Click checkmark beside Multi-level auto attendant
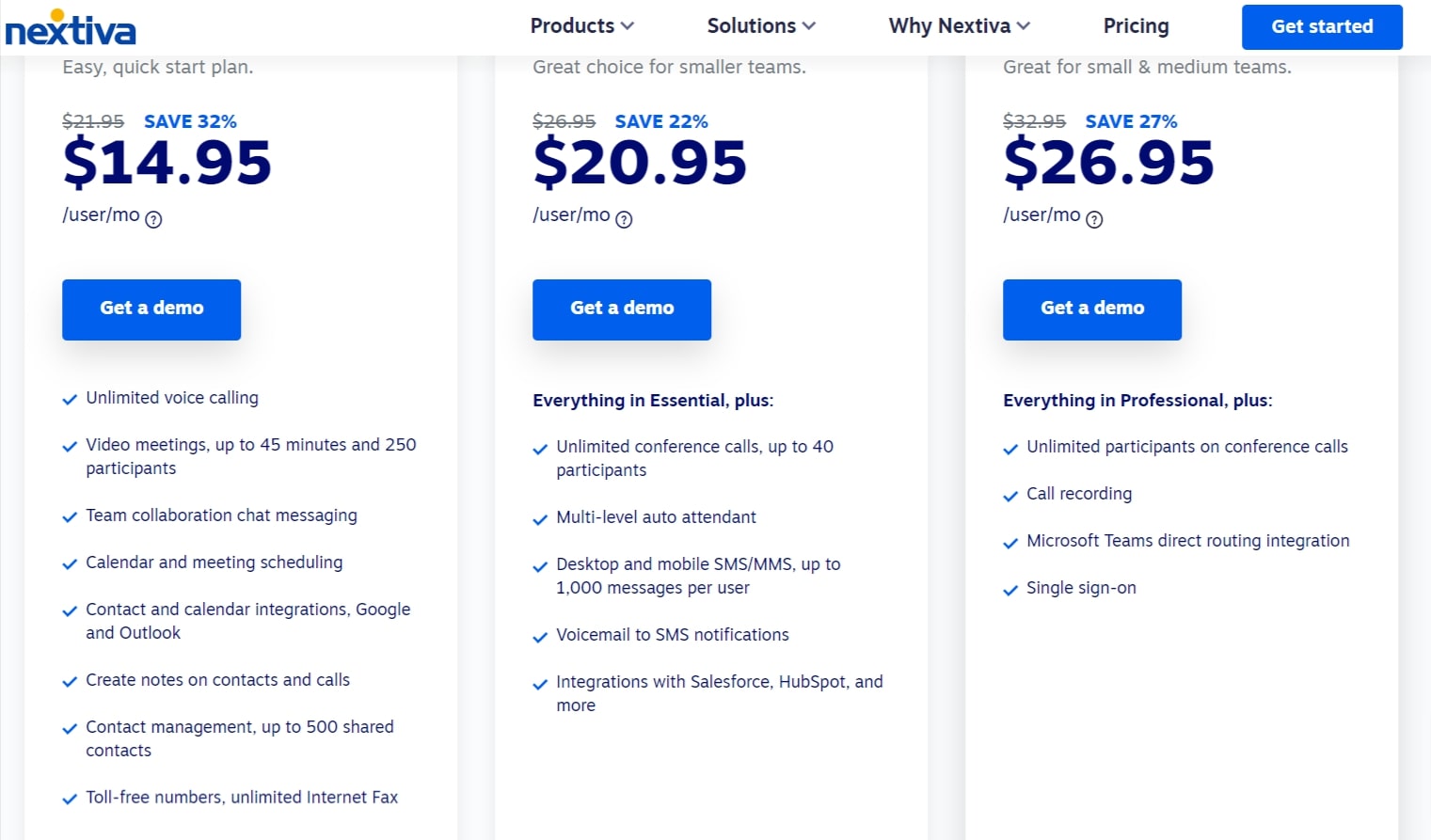The height and width of the screenshot is (840, 1431). (x=540, y=519)
